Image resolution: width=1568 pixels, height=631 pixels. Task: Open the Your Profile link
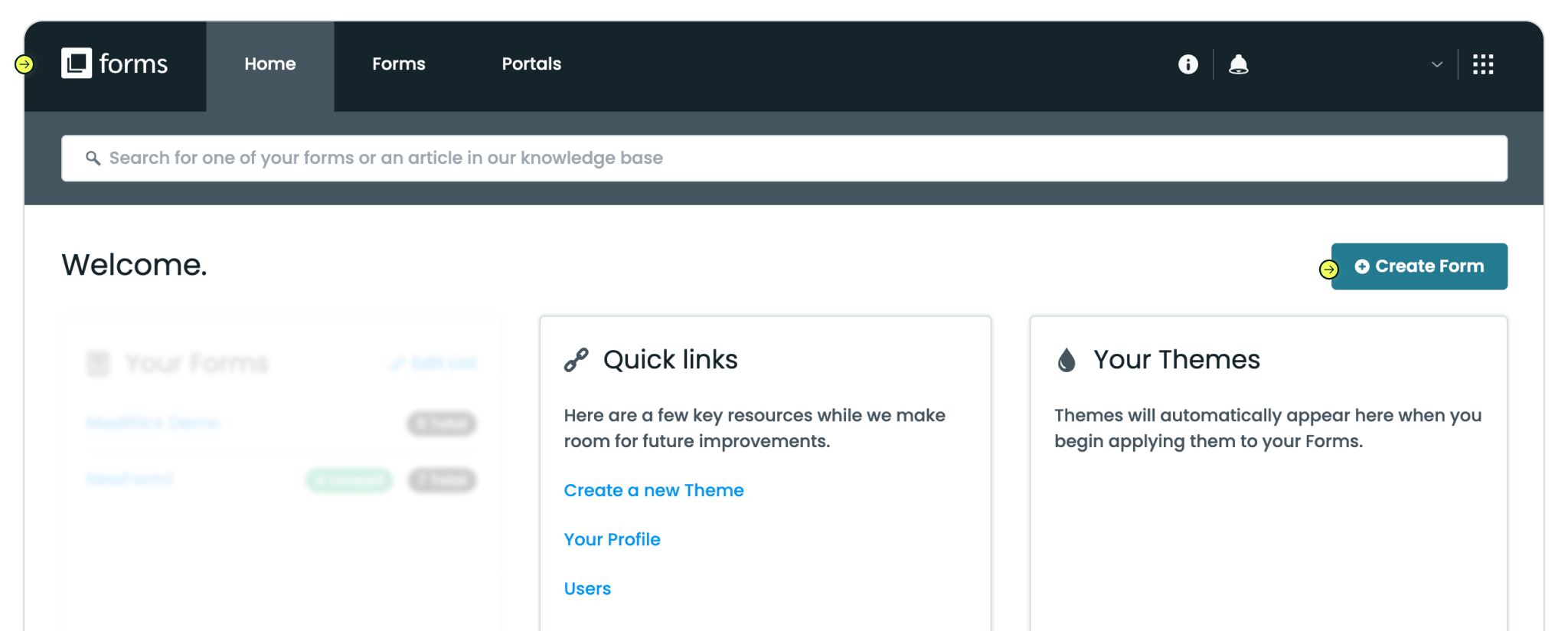pos(612,539)
